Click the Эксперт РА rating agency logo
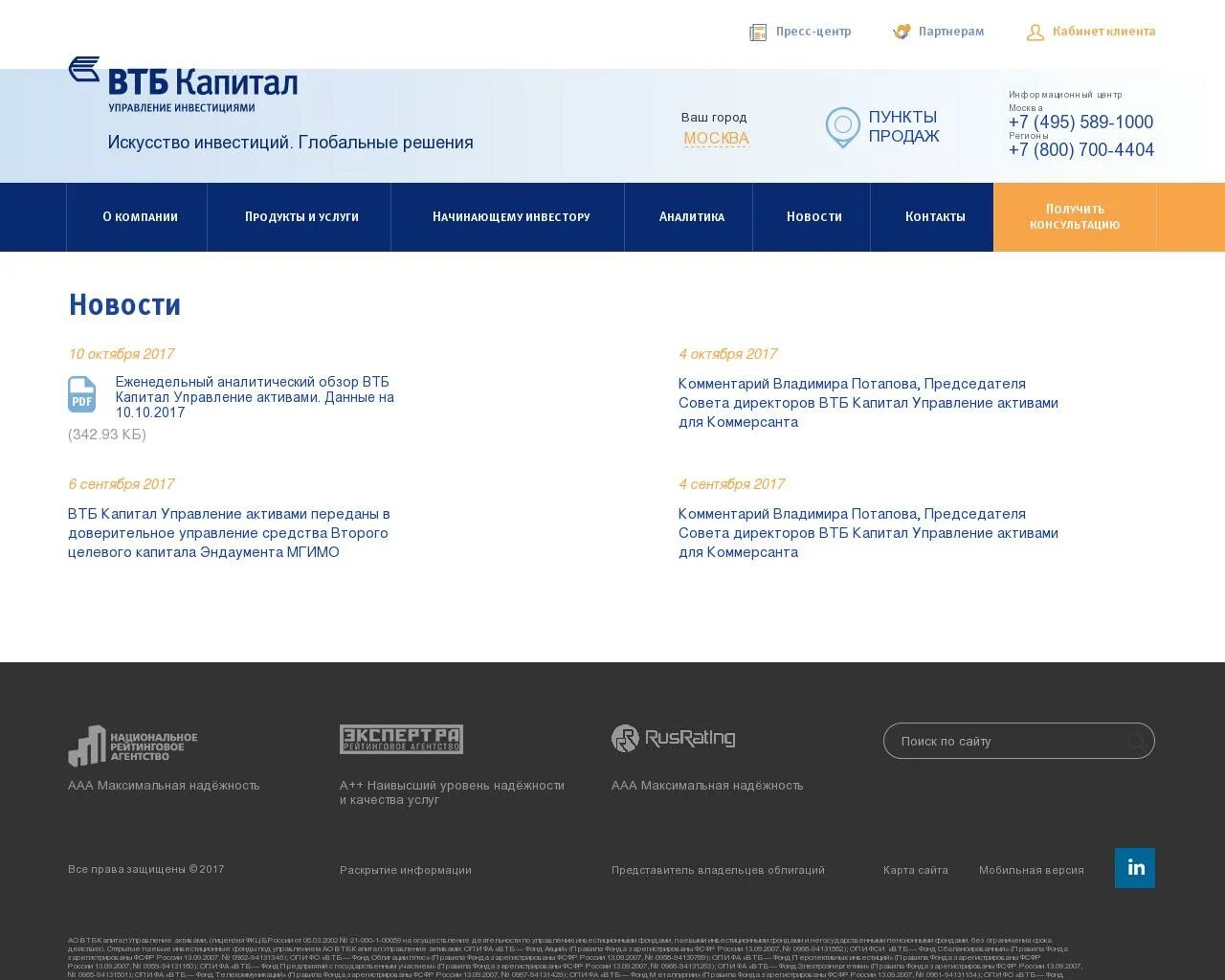 401,739
